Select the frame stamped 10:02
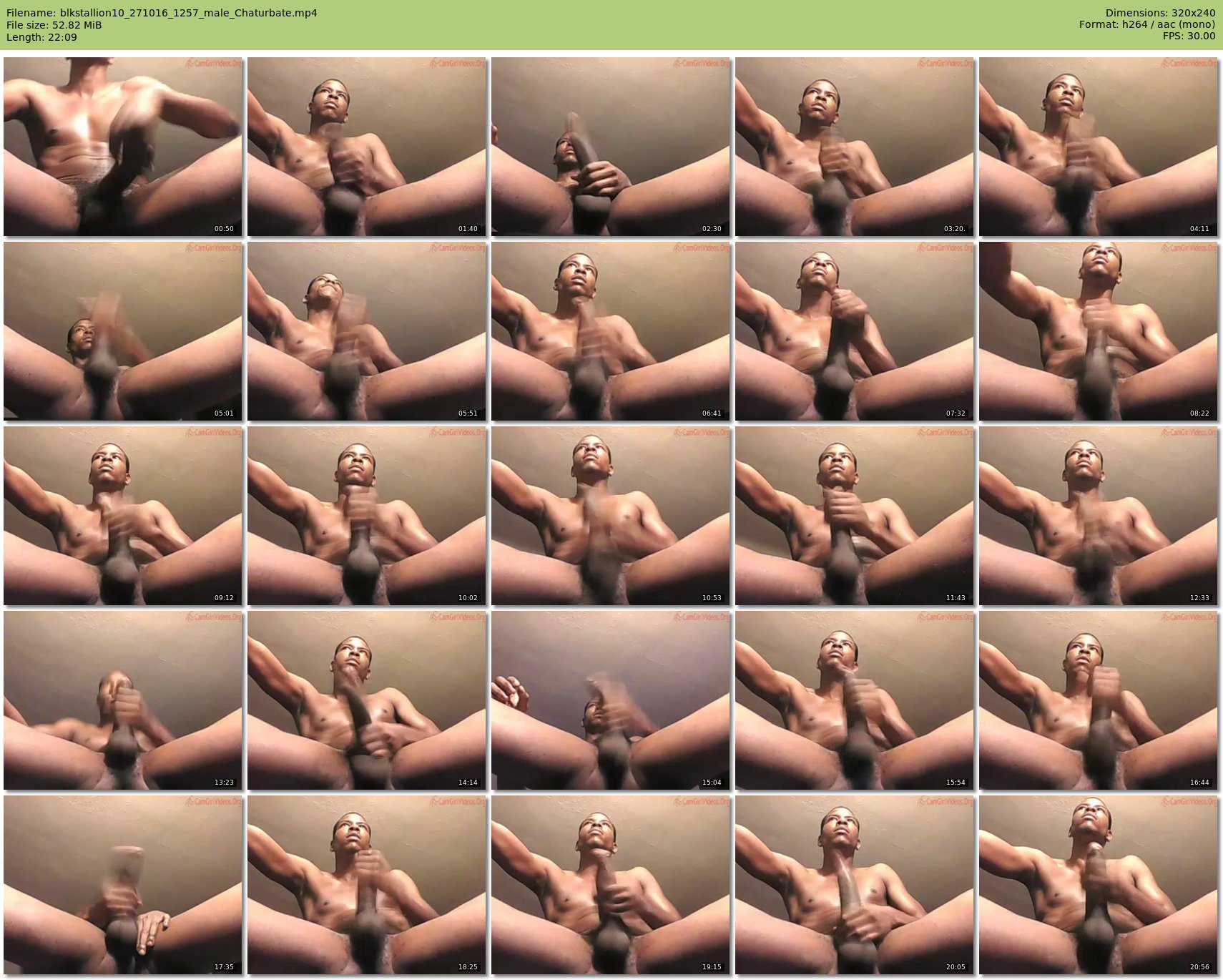This screenshot has height=980, width=1223. tap(367, 516)
